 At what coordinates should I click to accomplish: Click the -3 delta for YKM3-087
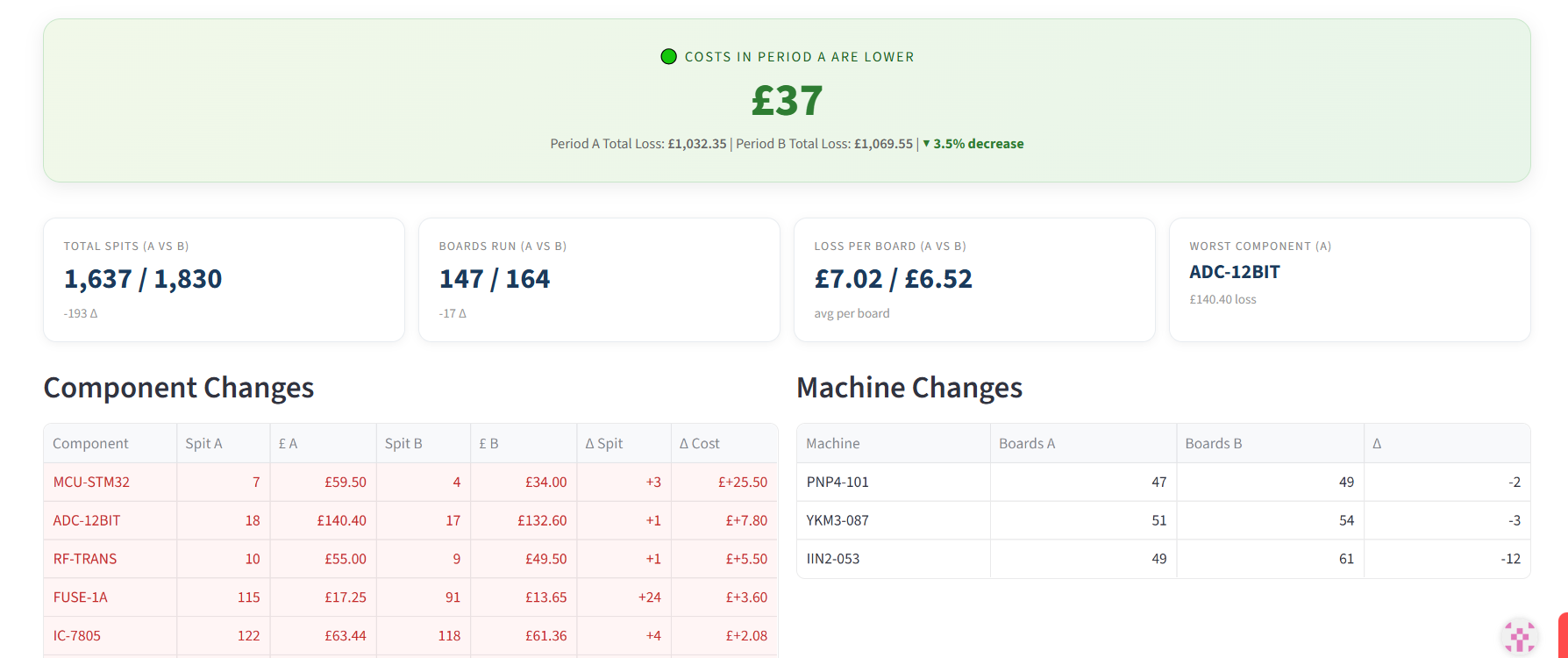coord(1447,520)
